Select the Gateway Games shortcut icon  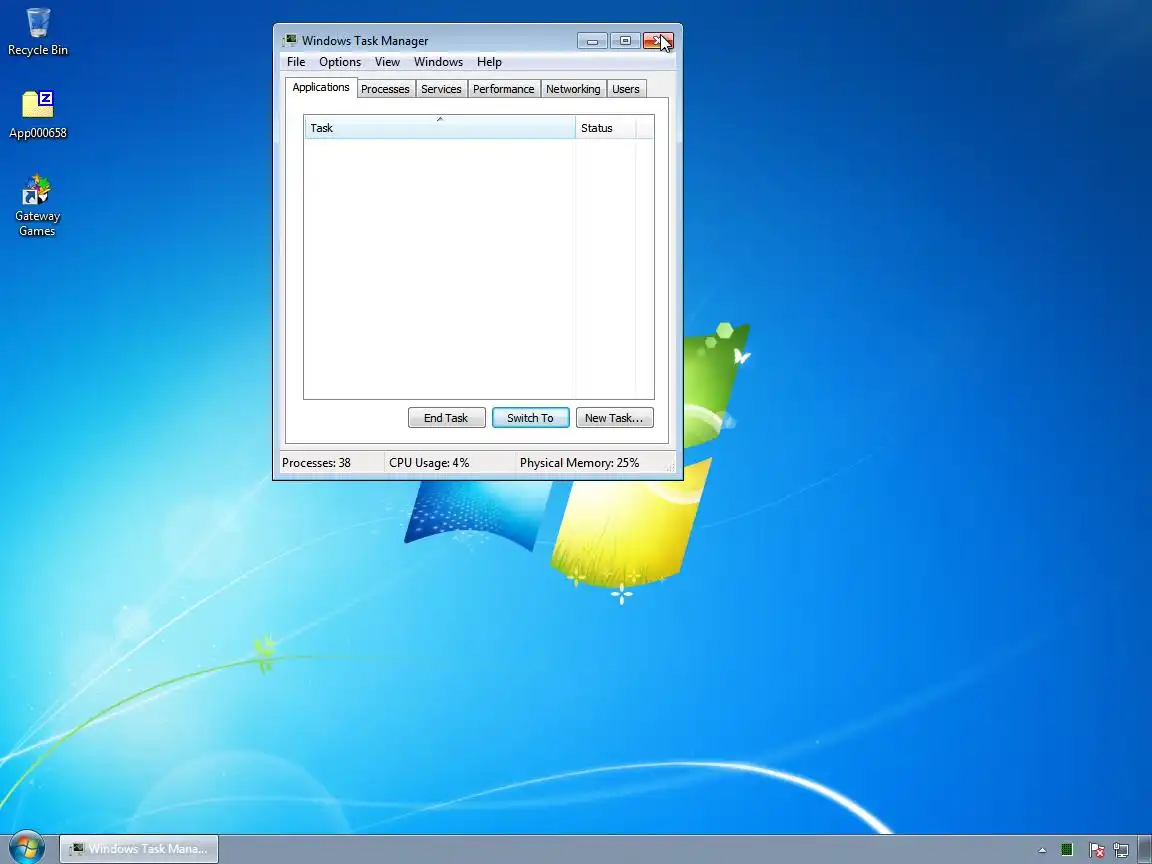pos(37,206)
